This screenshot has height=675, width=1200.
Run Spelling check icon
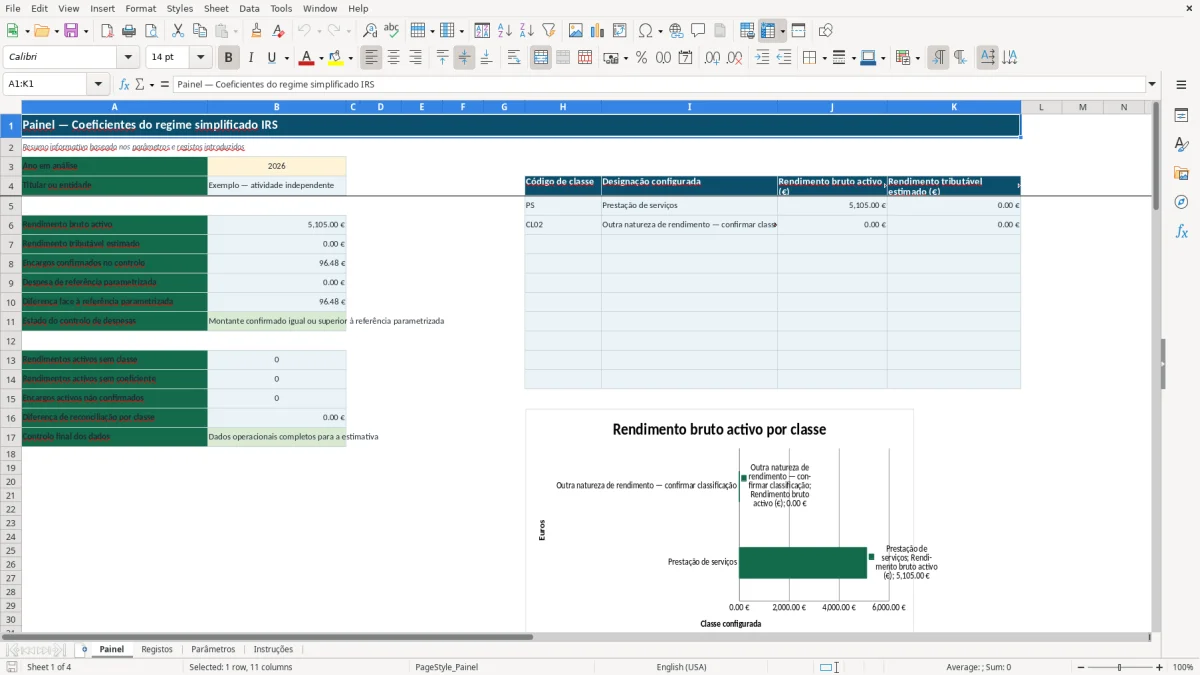(392, 31)
